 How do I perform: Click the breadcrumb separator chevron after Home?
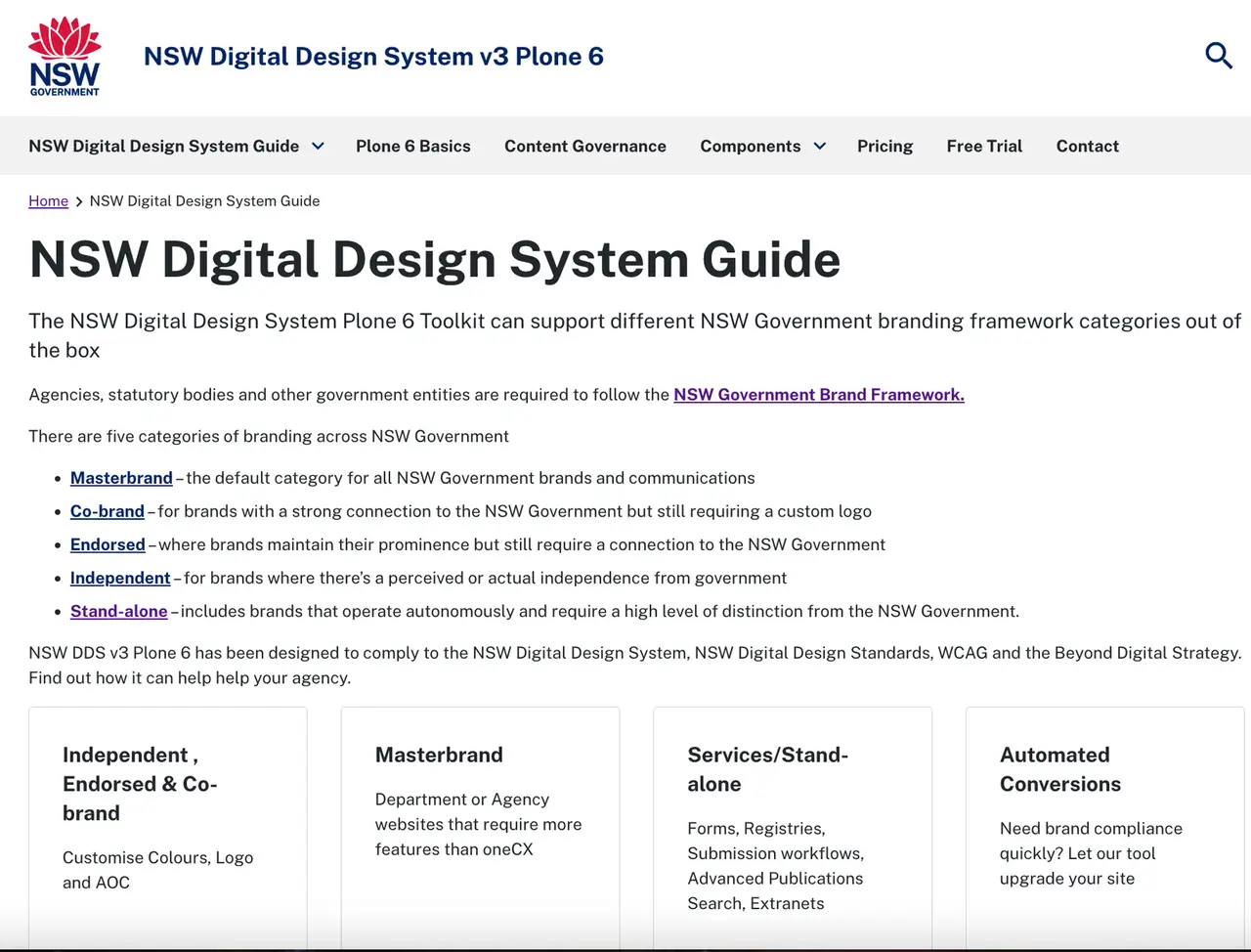pos(79,201)
